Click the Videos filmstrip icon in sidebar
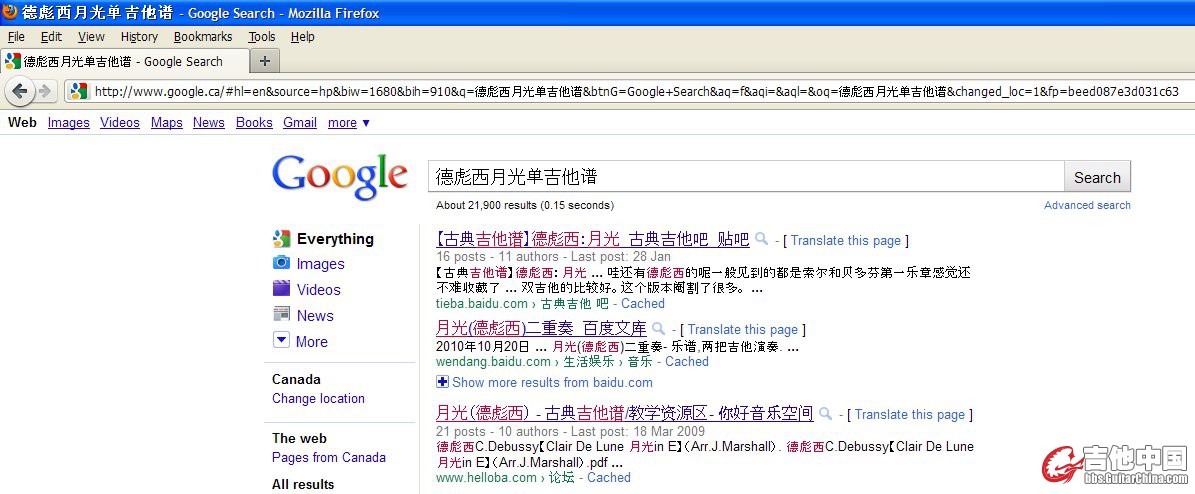This screenshot has width=1195, height=494. 281,289
